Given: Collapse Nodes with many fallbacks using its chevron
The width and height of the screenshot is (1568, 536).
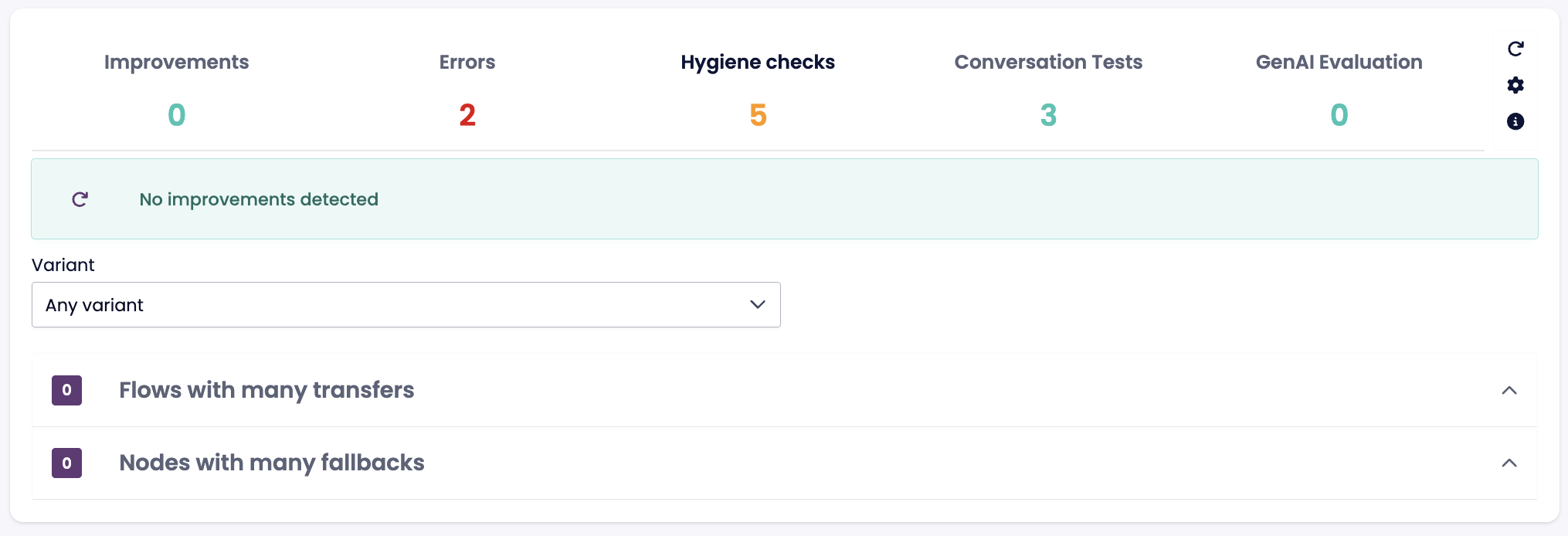Looking at the screenshot, I should click(1509, 463).
